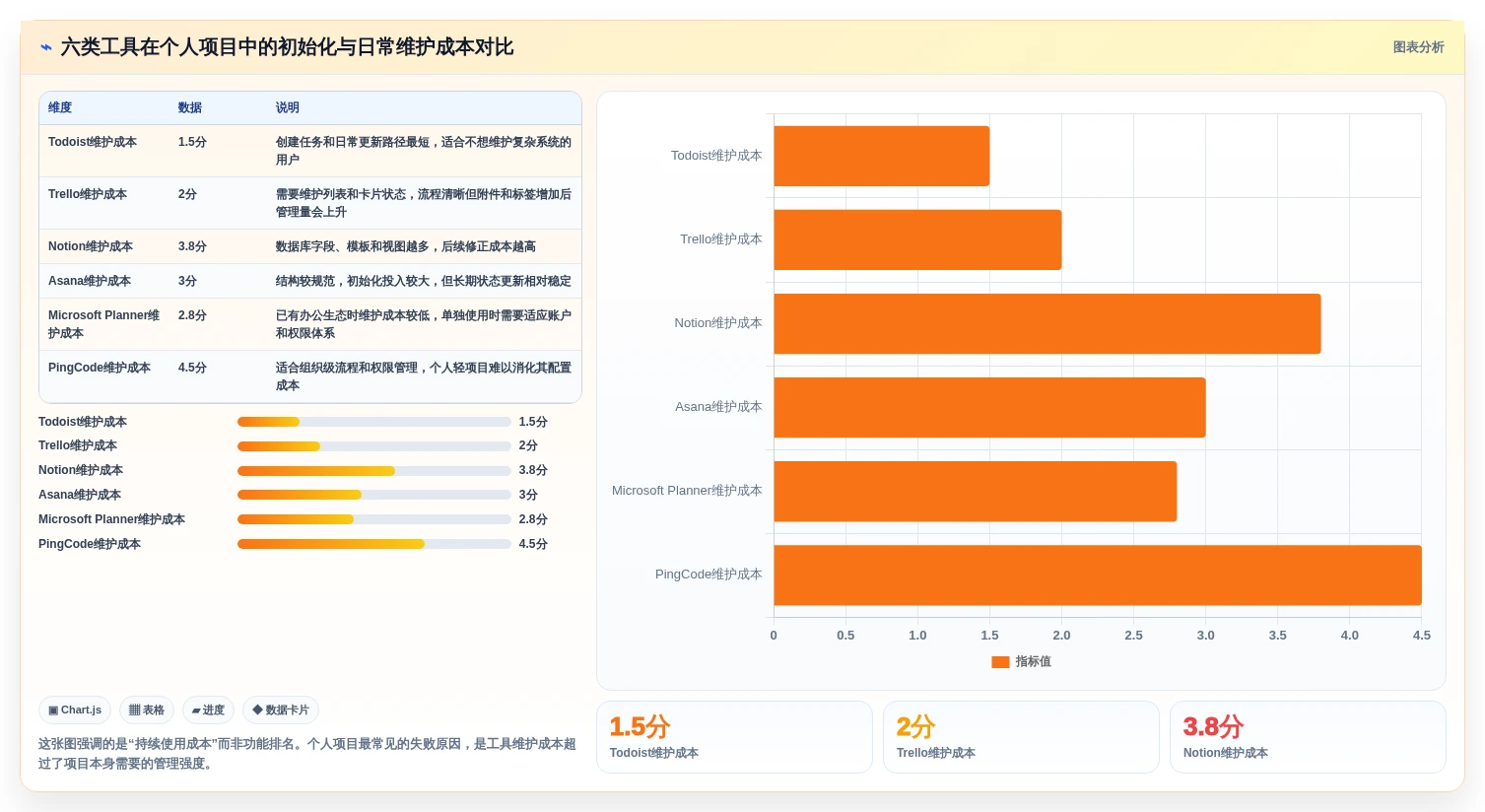Select the PingCode维护成本 table row name

coord(100,368)
